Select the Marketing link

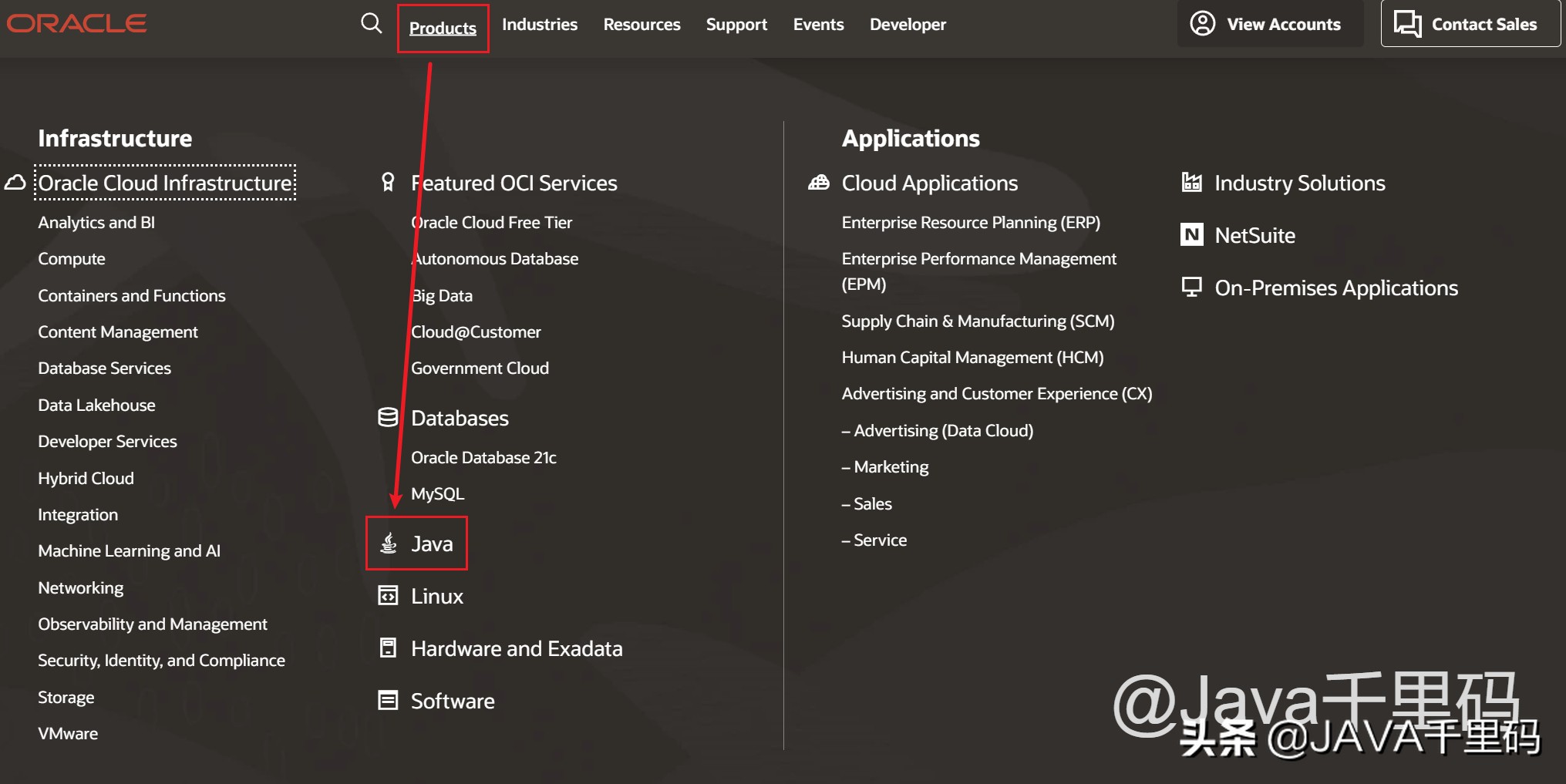pyautogui.click(x=884, y=467)
